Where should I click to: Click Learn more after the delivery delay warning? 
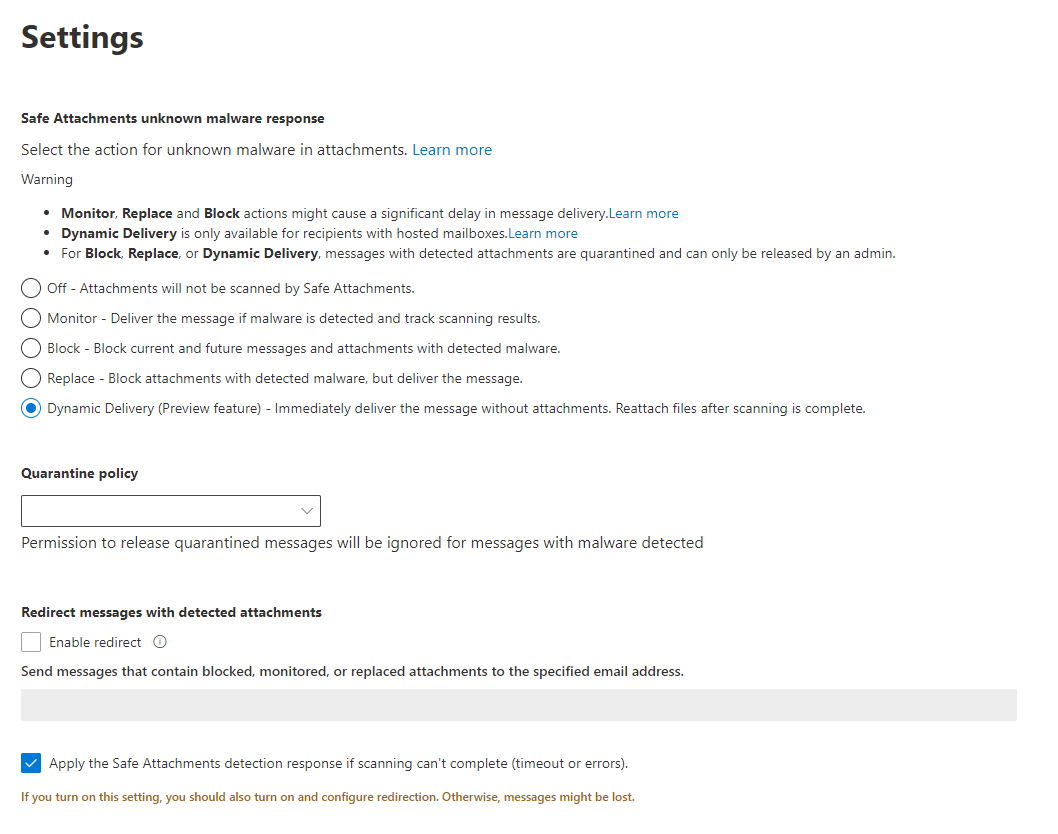[x=643, y=213]
